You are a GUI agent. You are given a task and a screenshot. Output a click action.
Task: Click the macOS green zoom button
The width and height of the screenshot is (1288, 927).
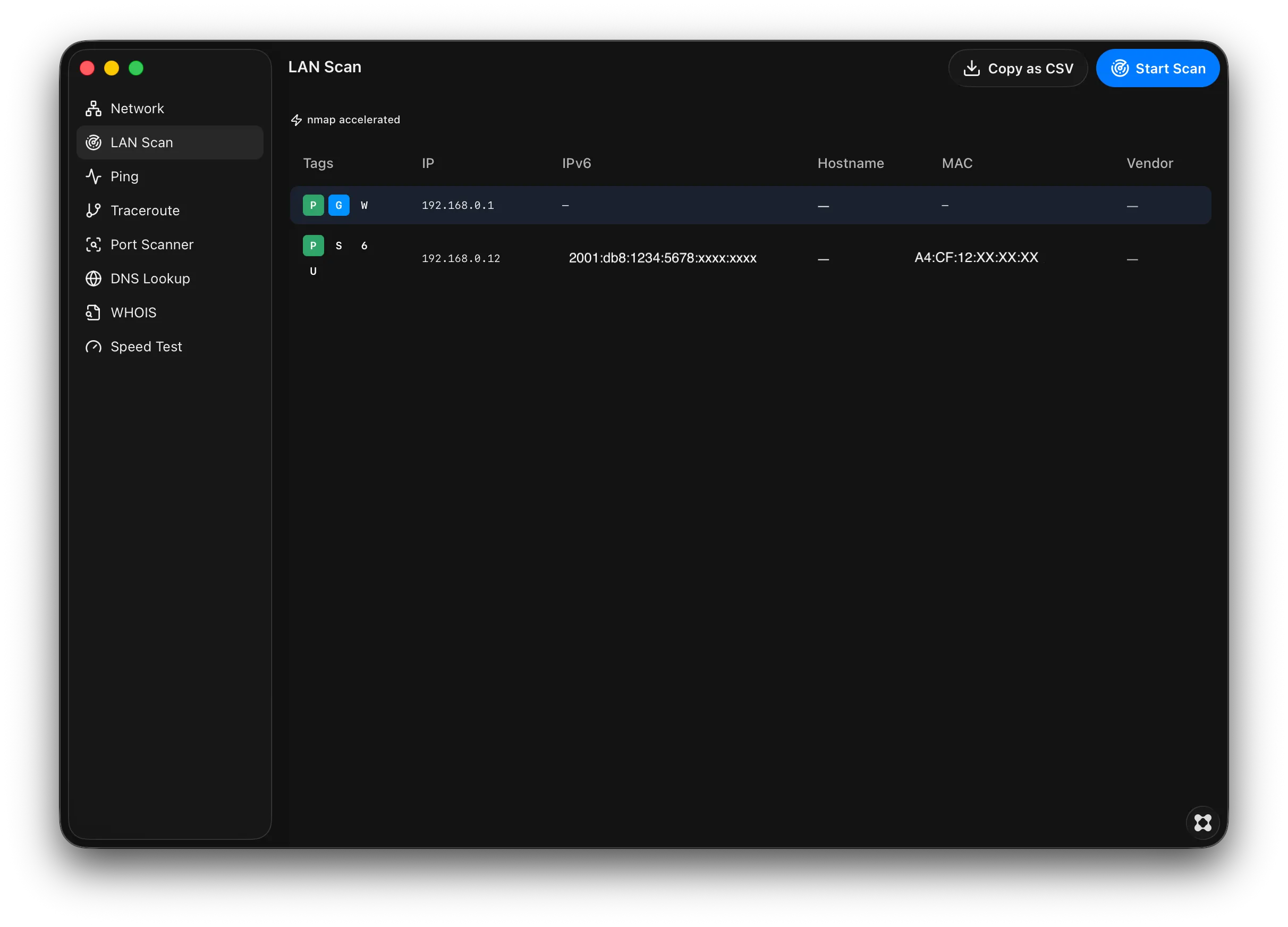[135, 68]
